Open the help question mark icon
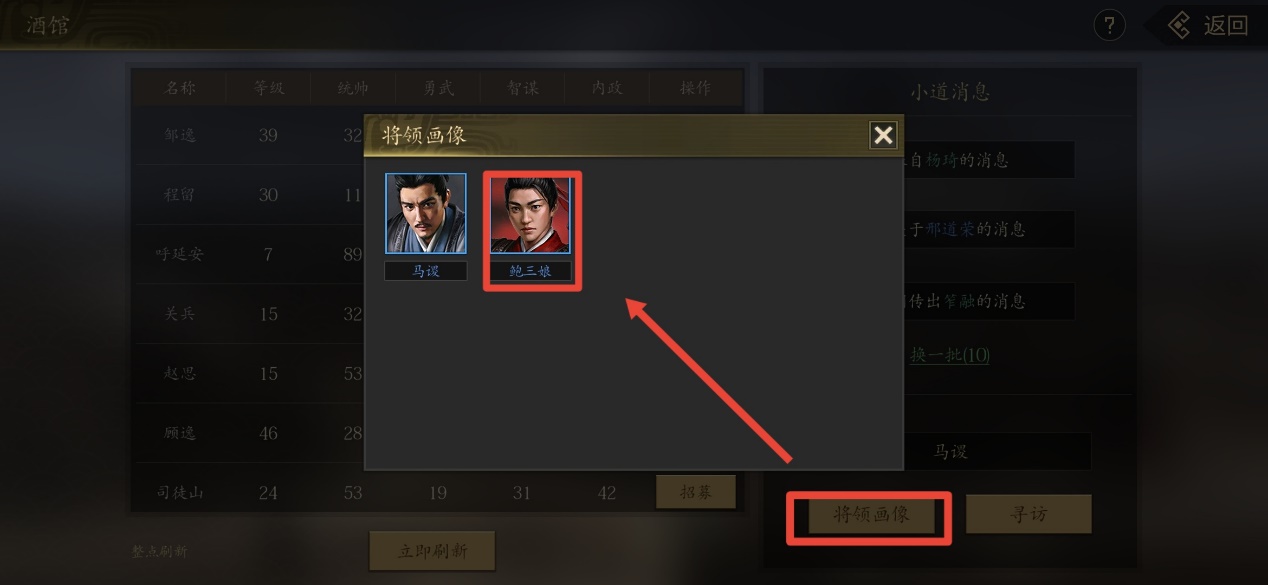The height and width of the screenshot is (585, 1268). (1109, 25)
